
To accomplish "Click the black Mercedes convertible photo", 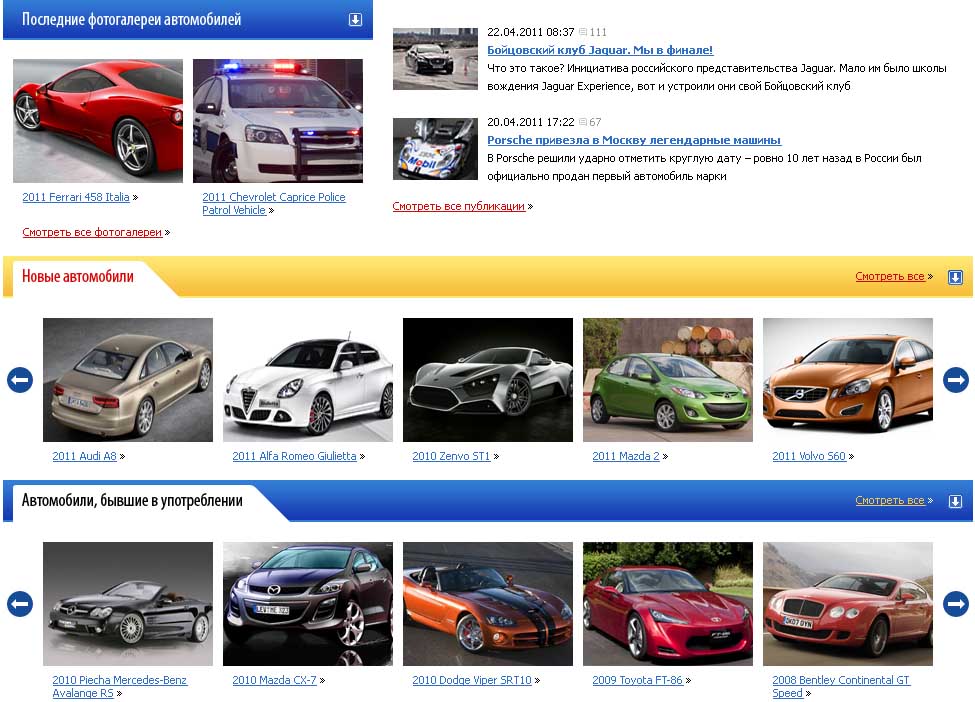I will [127, 604].
